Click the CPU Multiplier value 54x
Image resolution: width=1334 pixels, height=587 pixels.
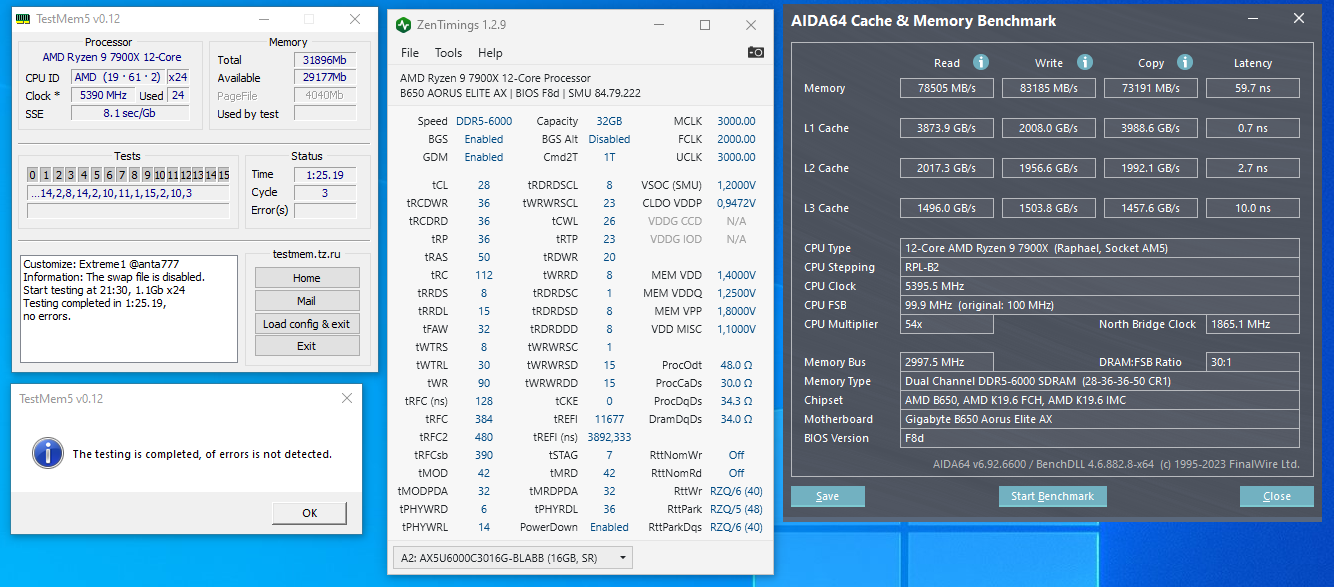(946, 324)
